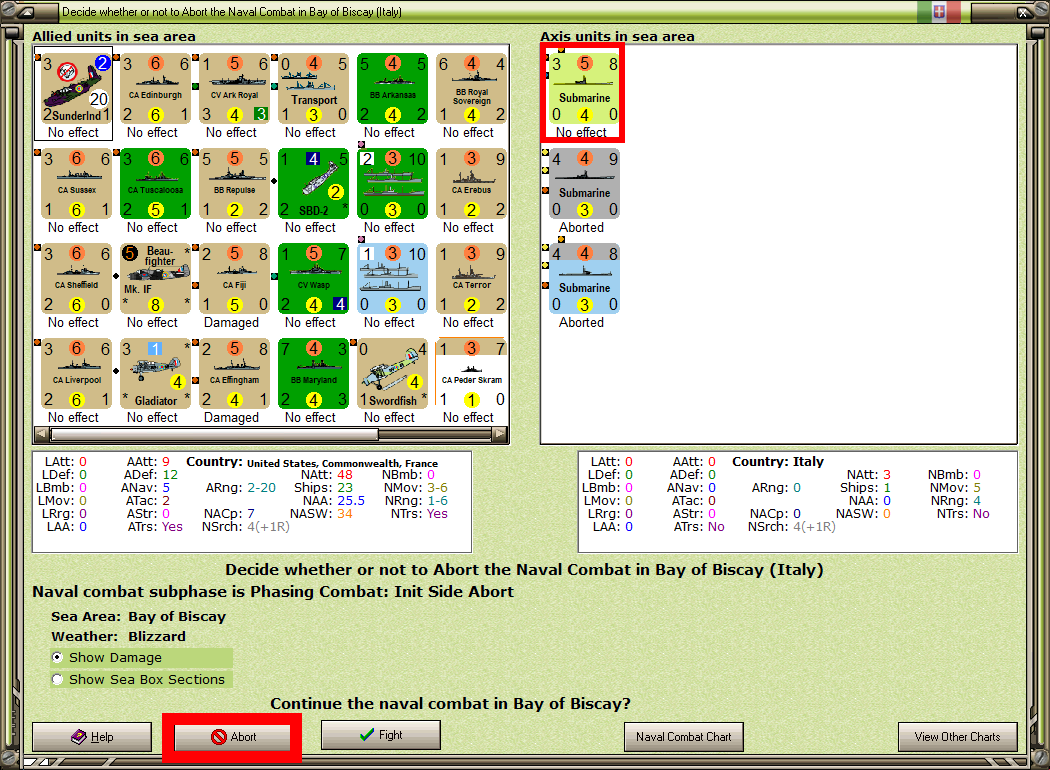Select the CA Sussex cruiser counter

[x=76, y=184]
